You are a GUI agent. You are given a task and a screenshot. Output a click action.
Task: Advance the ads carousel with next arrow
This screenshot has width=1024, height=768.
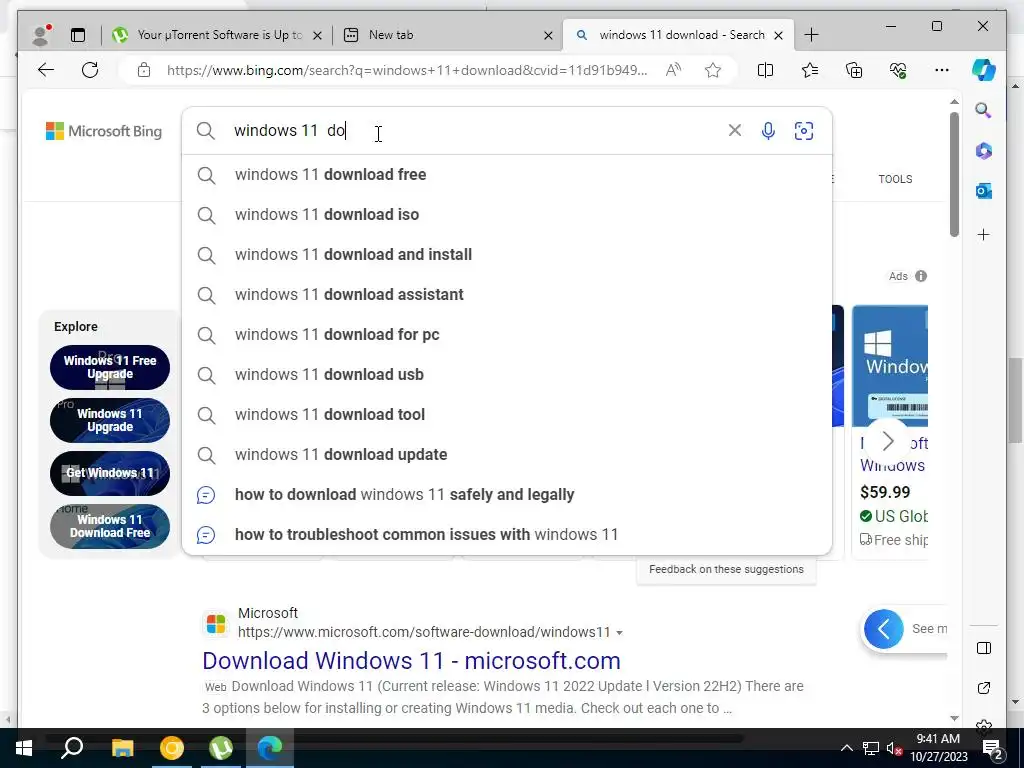[887, 441]
